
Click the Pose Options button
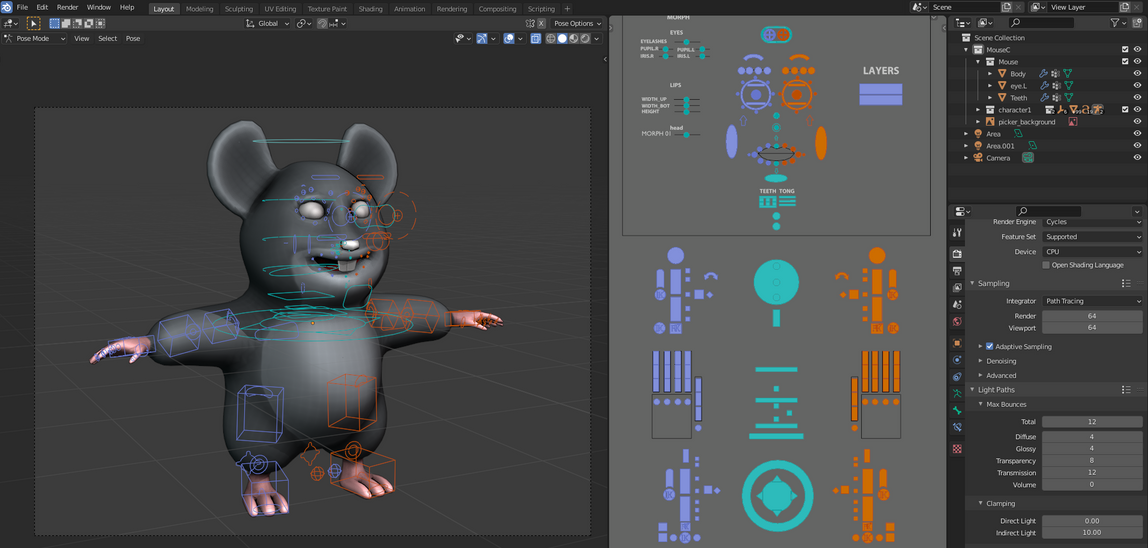[x=577, y=23]
